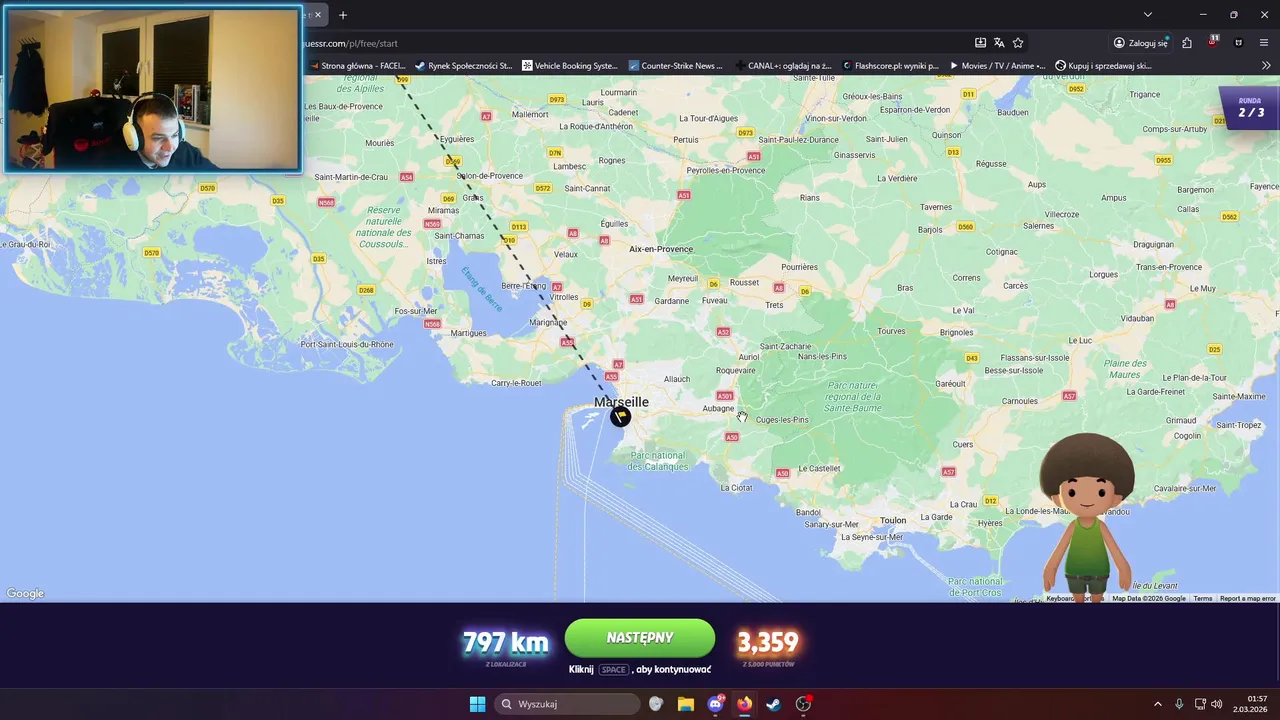Expand hidden system tray icons chevron
Viewport: 1280px width, 720px height.
1158,704
